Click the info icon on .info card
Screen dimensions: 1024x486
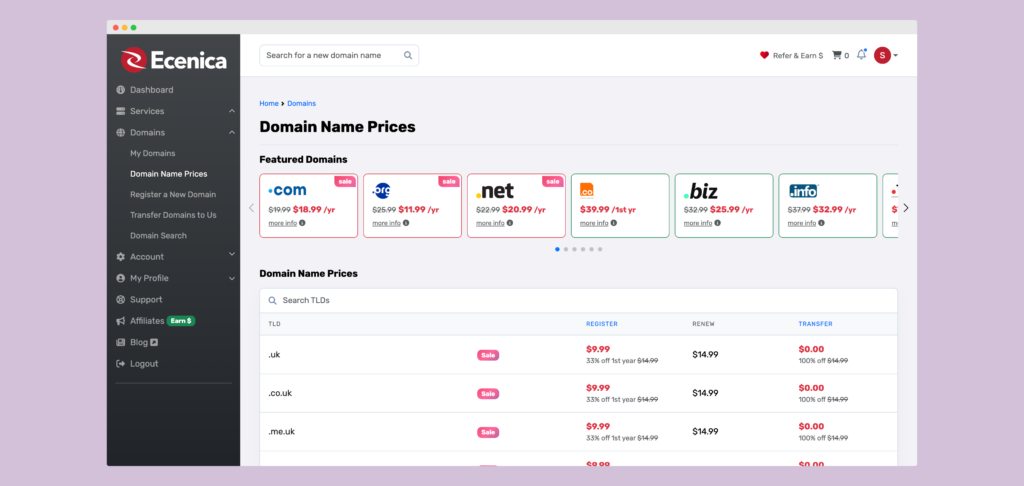click(821, 223)
